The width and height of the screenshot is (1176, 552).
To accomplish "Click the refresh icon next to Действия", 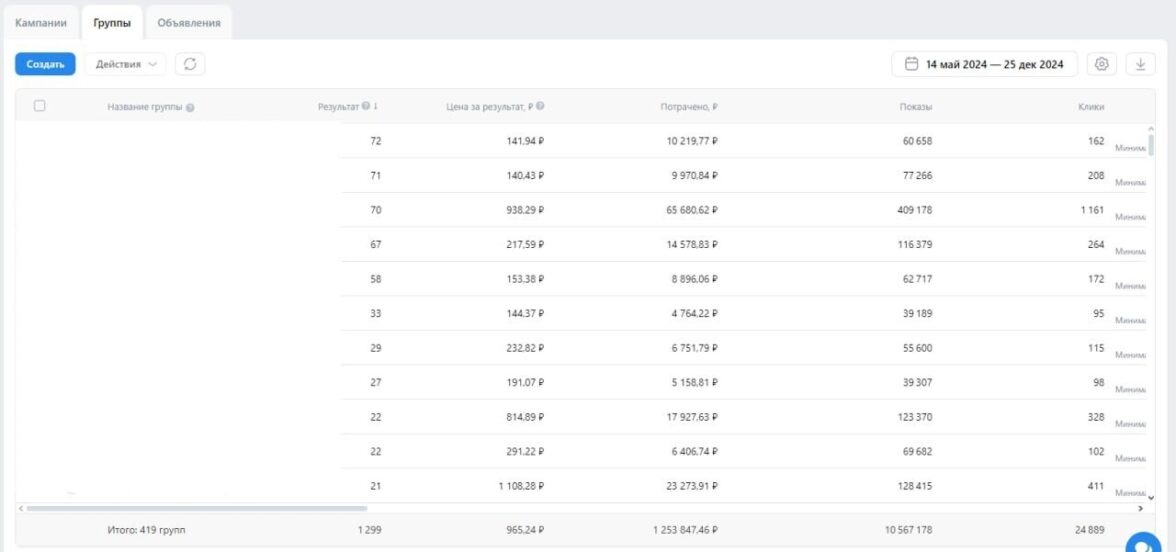I will pos(189,64).
